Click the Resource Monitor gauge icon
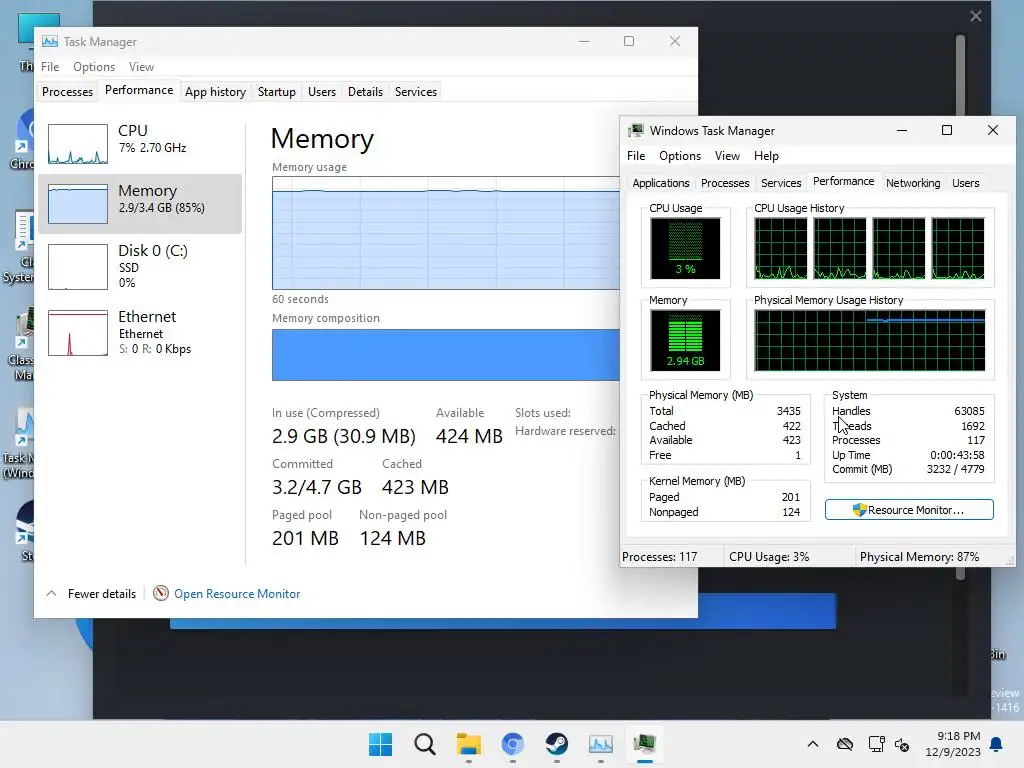The width and height of the screenshot is (1024, 768). [161, 593]
